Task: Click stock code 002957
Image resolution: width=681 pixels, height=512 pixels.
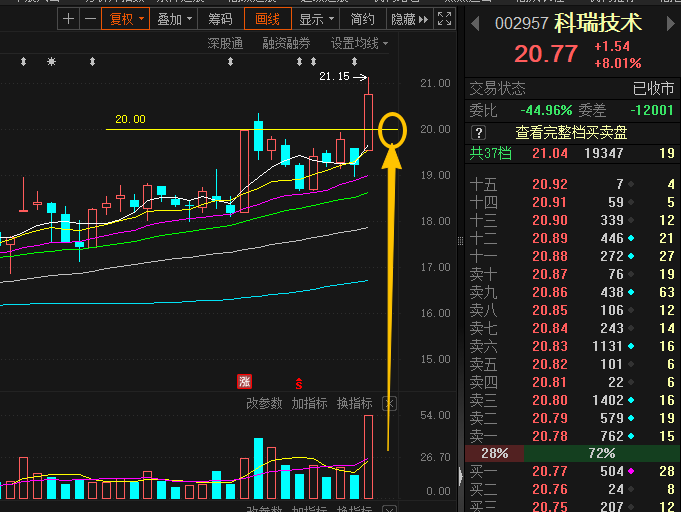Action: pos(522,23)
